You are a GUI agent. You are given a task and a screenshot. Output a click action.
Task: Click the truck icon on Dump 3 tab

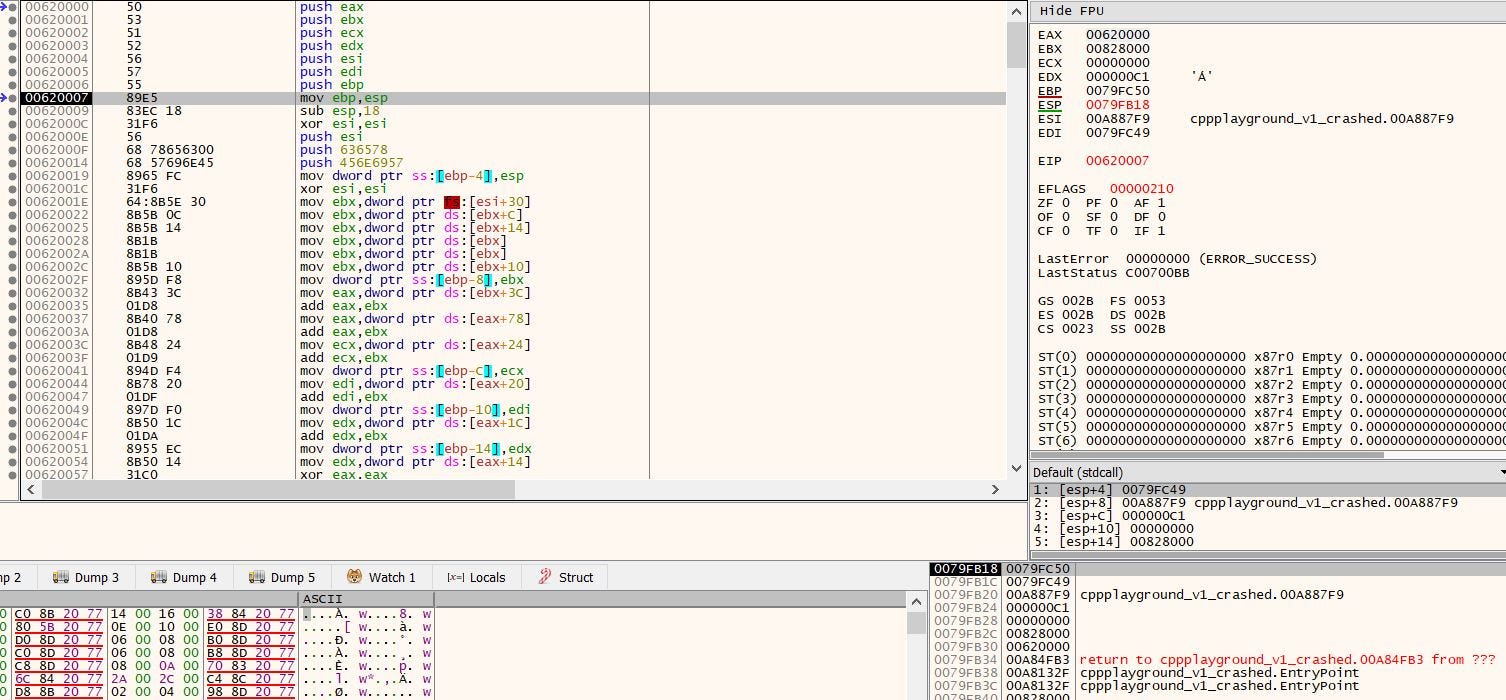click(61, 577)
